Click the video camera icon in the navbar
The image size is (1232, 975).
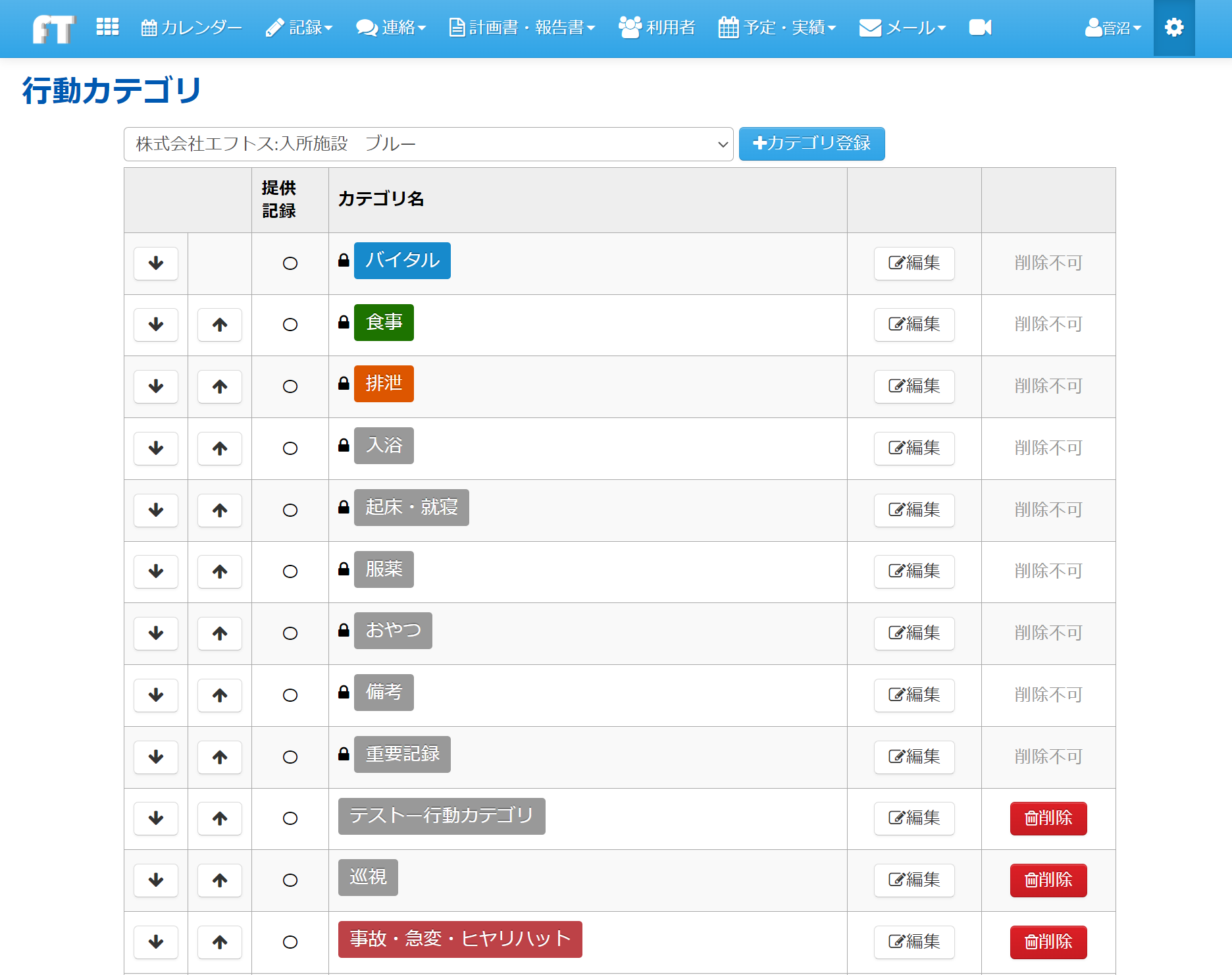pyautogui.click(x=979, y=28)
